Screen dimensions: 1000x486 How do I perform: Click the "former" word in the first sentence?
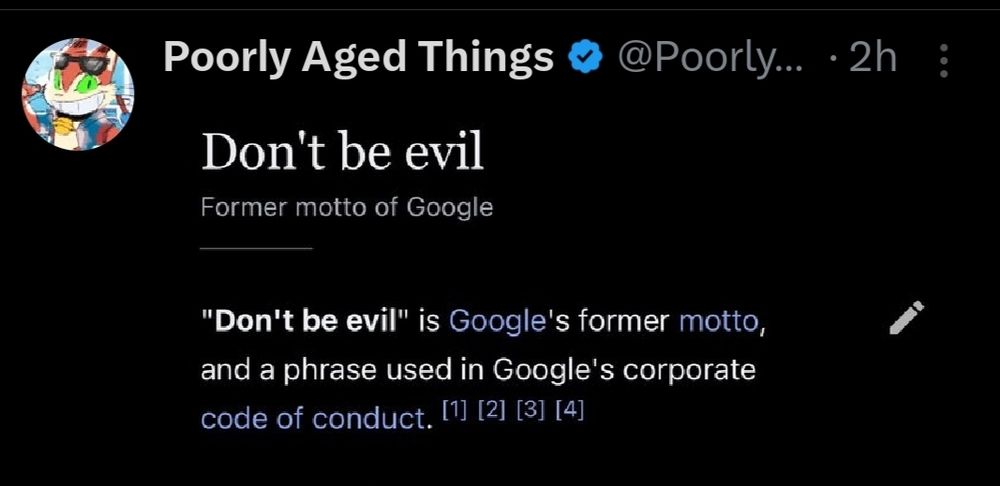pyautogui.click(x=625, y=321)
